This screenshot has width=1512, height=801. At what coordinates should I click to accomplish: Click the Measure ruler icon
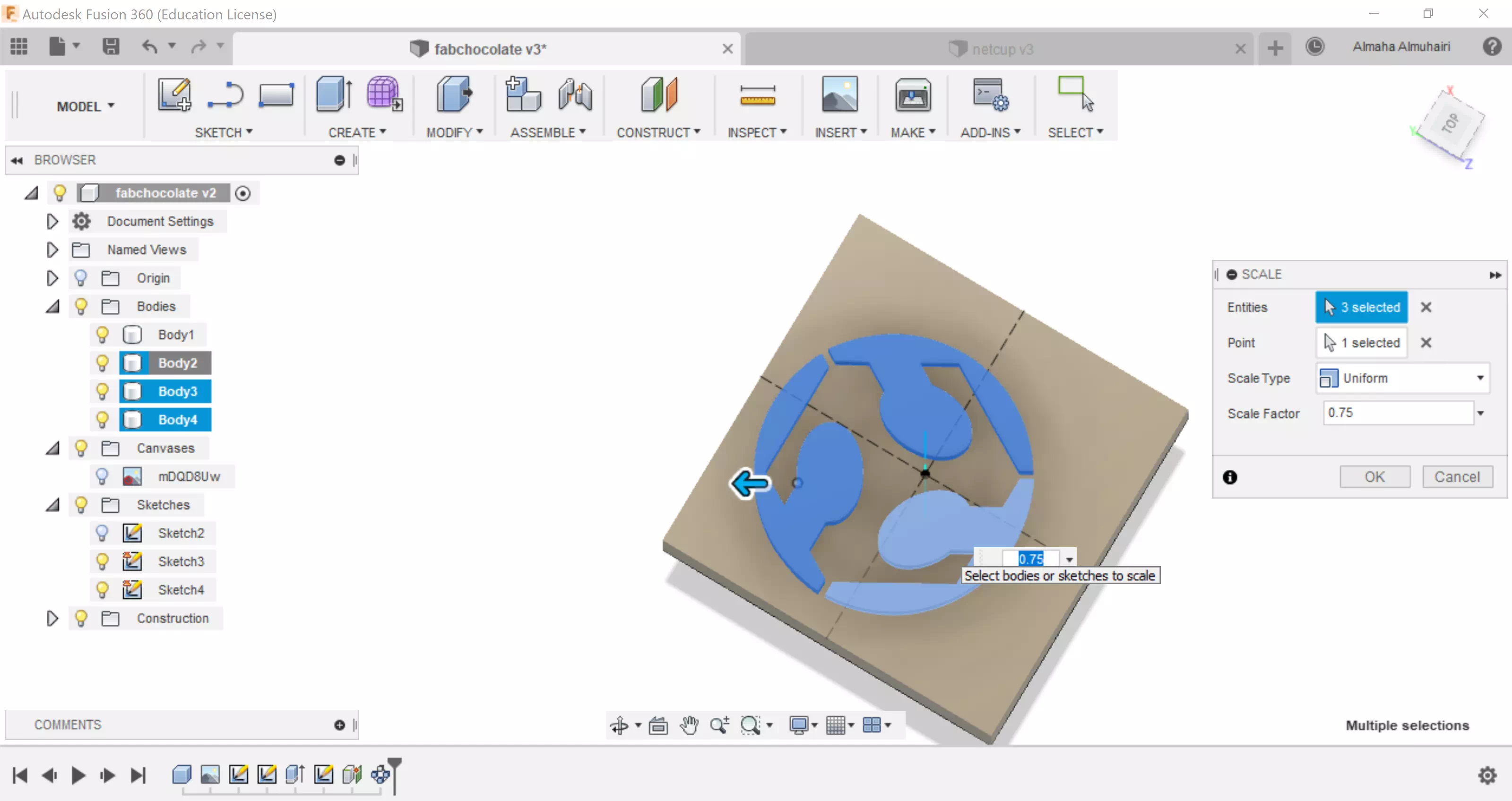tap(757, 95)
